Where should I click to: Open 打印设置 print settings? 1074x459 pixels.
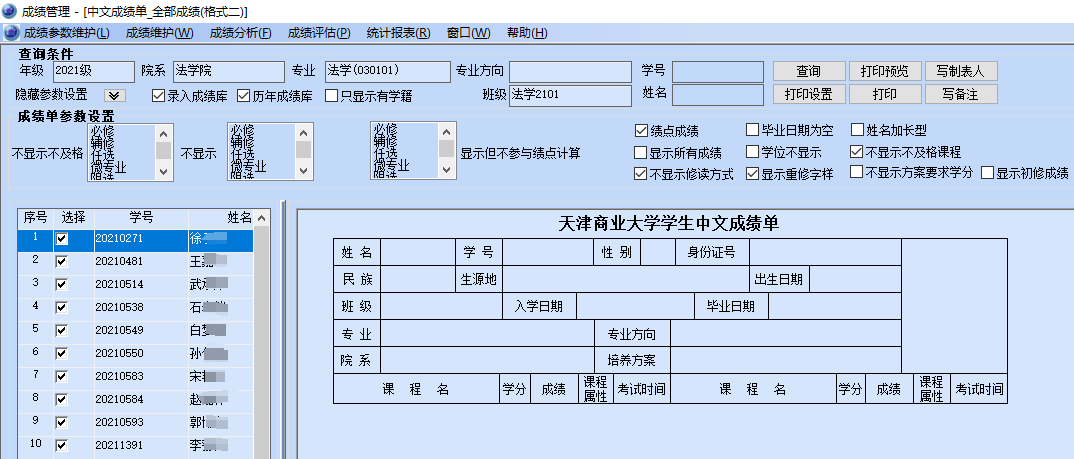[x=808, y=94]
